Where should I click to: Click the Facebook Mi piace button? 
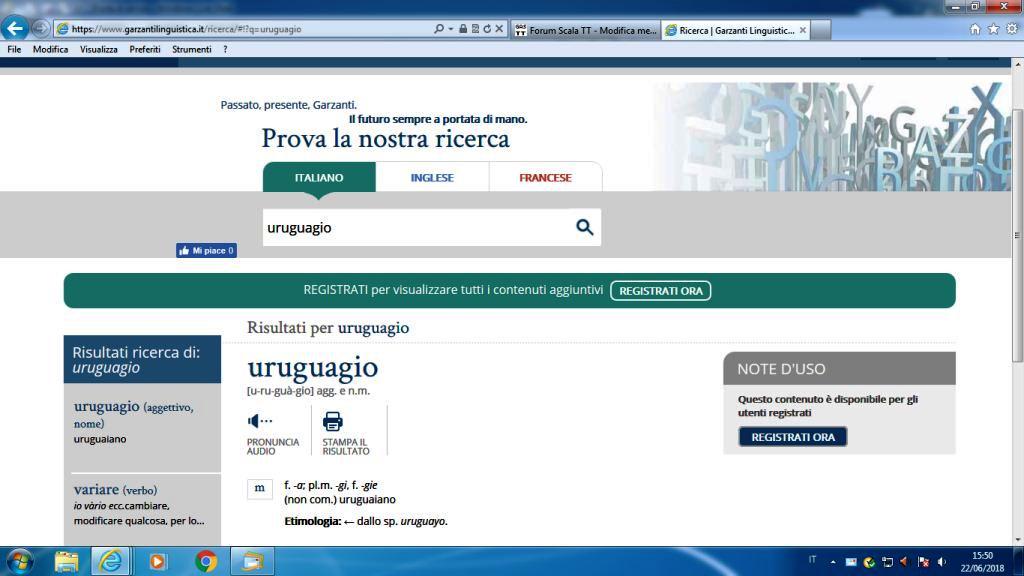pyautogui.click(x=206, y=250)
